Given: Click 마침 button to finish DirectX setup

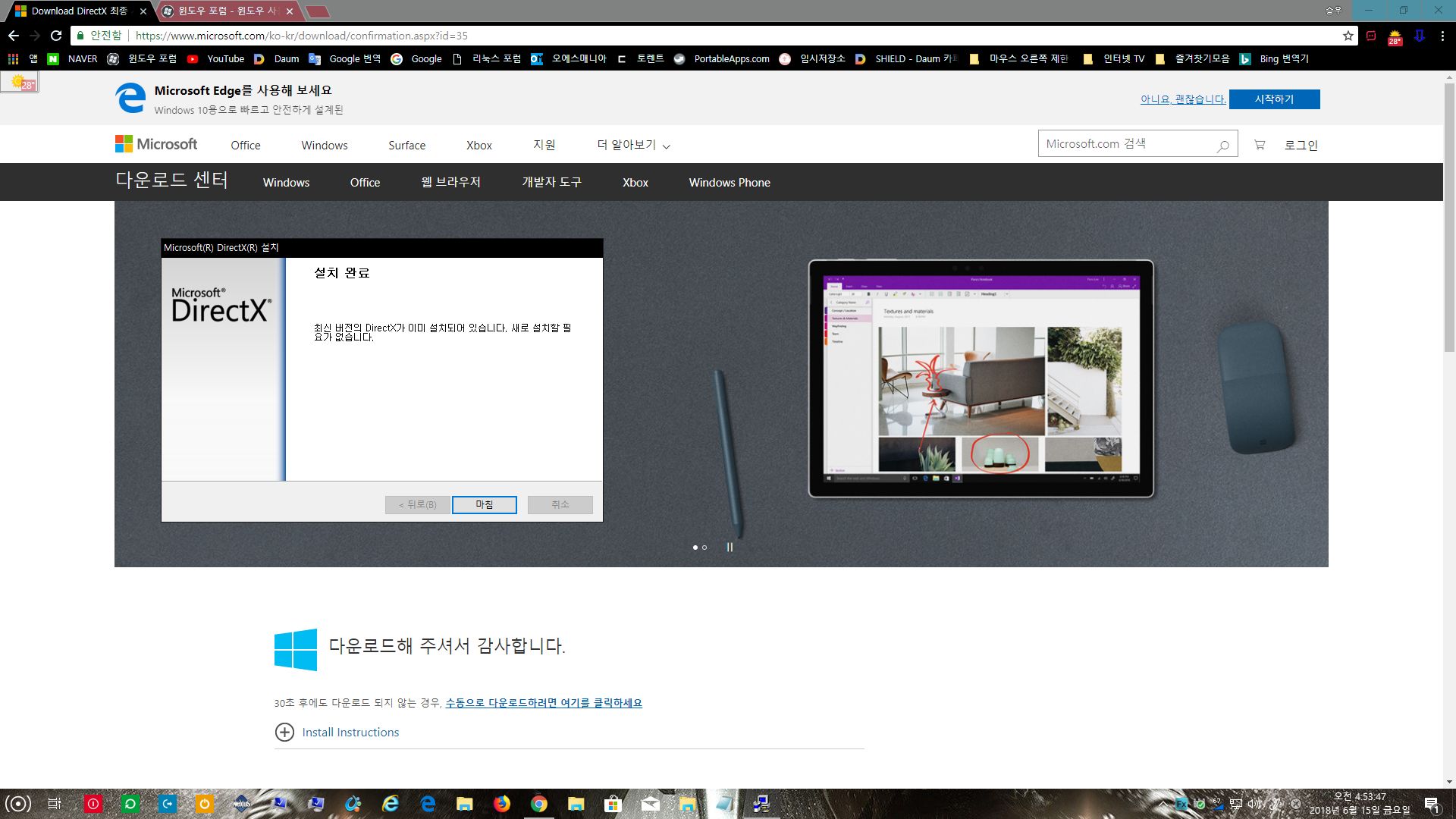Looking at the screenshot, I should click(484, 504).
